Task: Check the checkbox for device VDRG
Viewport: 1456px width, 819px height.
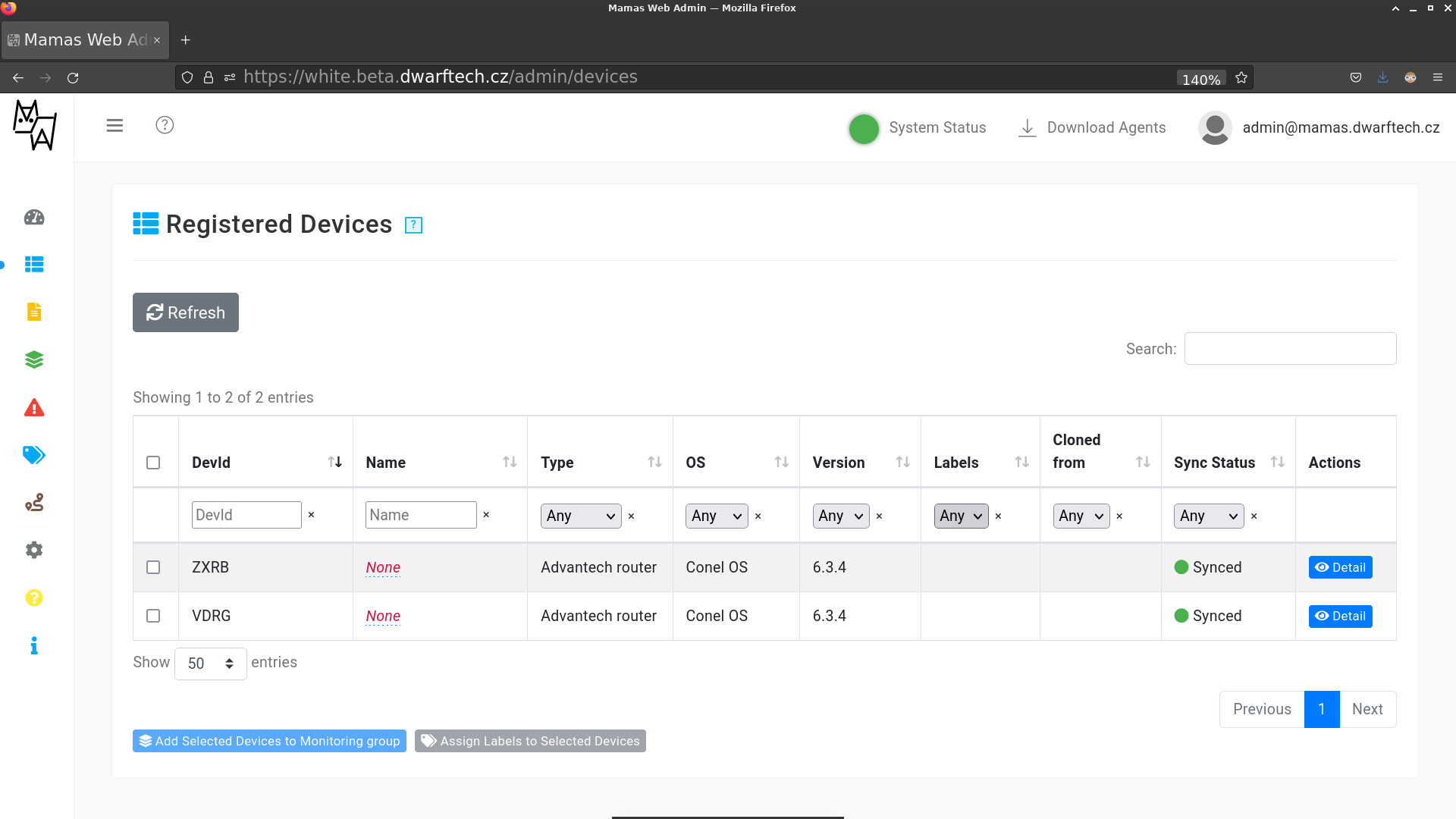Action: click(153, 616)
